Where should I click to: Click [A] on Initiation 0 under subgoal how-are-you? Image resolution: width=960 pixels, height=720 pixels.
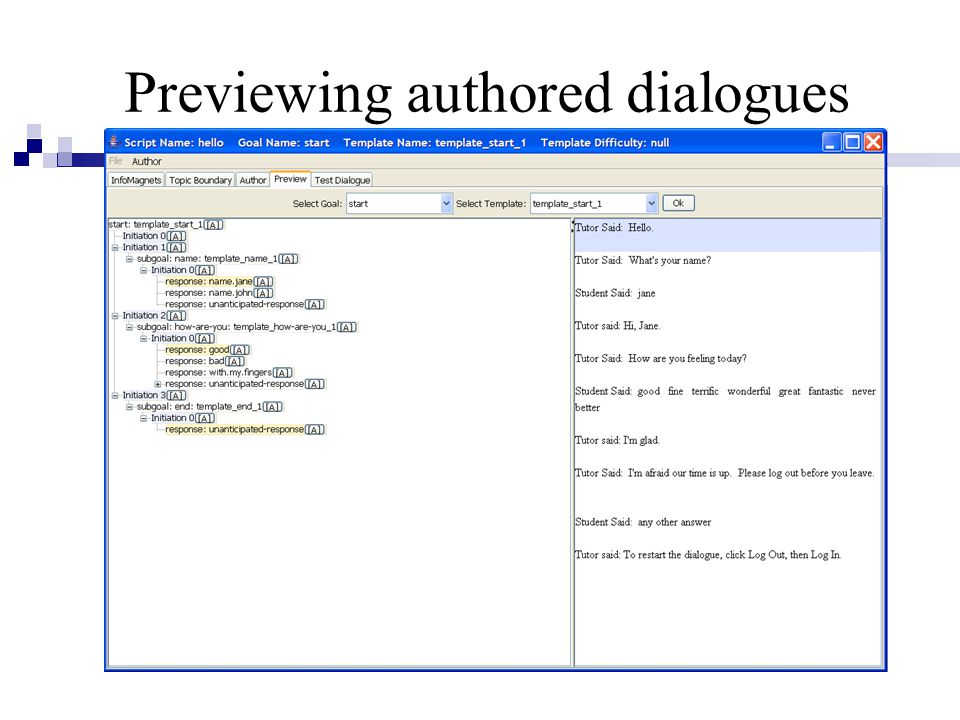[x=205, y=339]
